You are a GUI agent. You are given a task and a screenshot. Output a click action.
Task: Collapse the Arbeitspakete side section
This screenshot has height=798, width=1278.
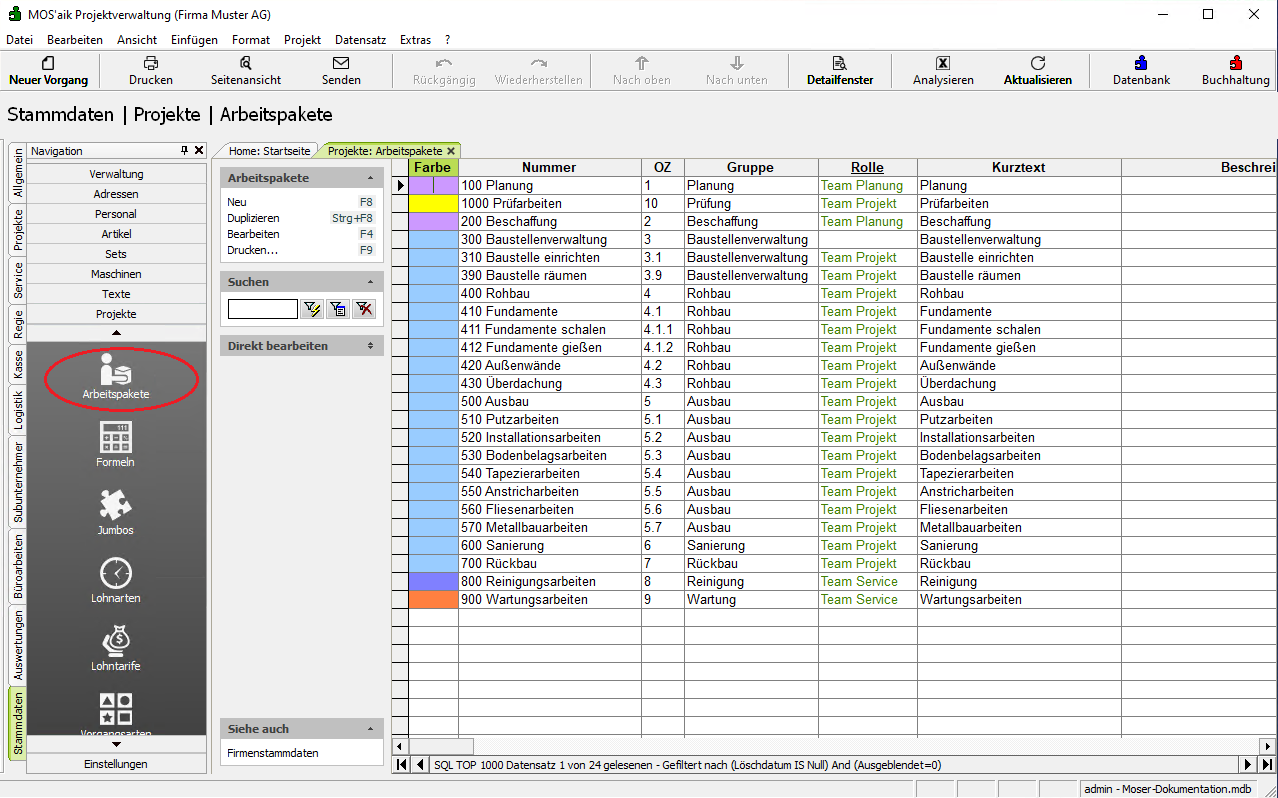[371, 178]
